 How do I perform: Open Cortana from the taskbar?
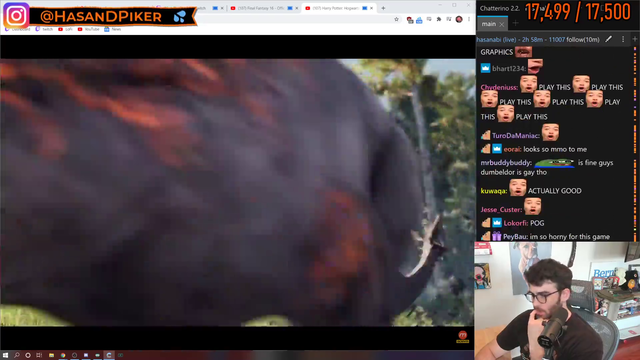tap(28, 355)
